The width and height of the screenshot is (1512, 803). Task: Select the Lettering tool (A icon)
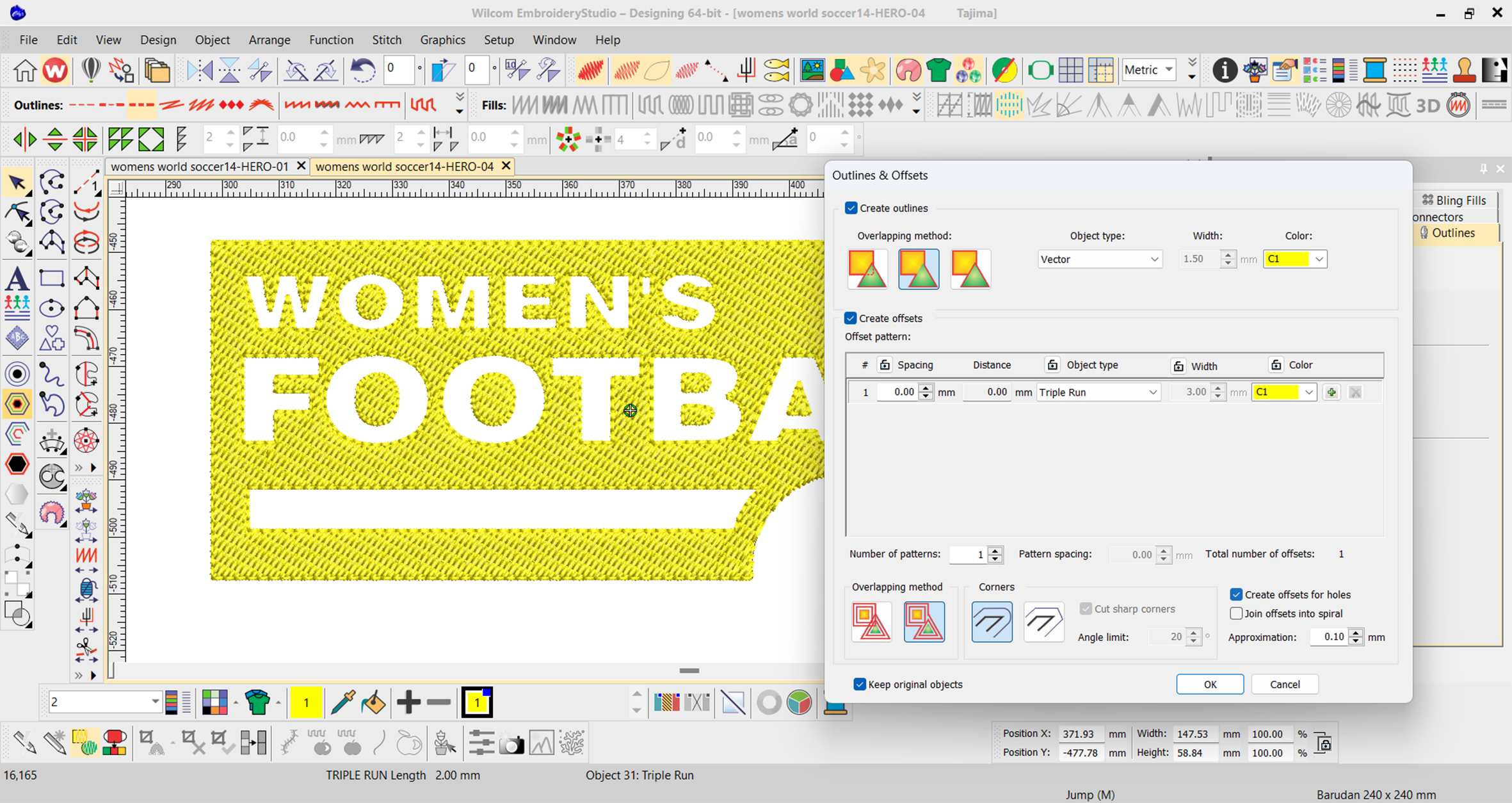17,279
